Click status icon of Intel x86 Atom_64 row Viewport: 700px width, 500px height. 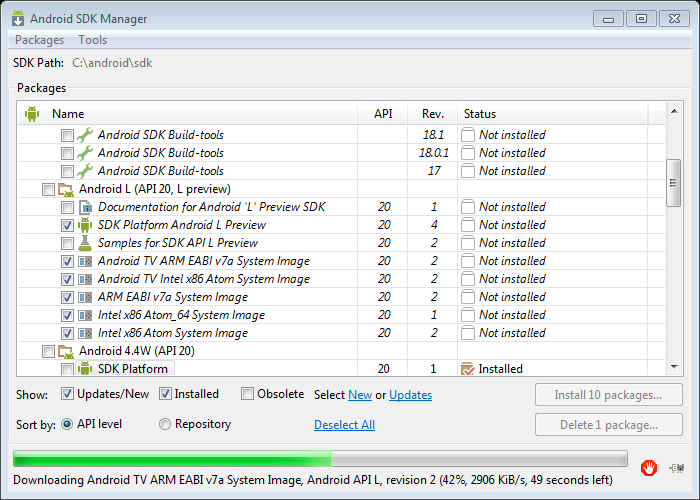coord(467,315)
